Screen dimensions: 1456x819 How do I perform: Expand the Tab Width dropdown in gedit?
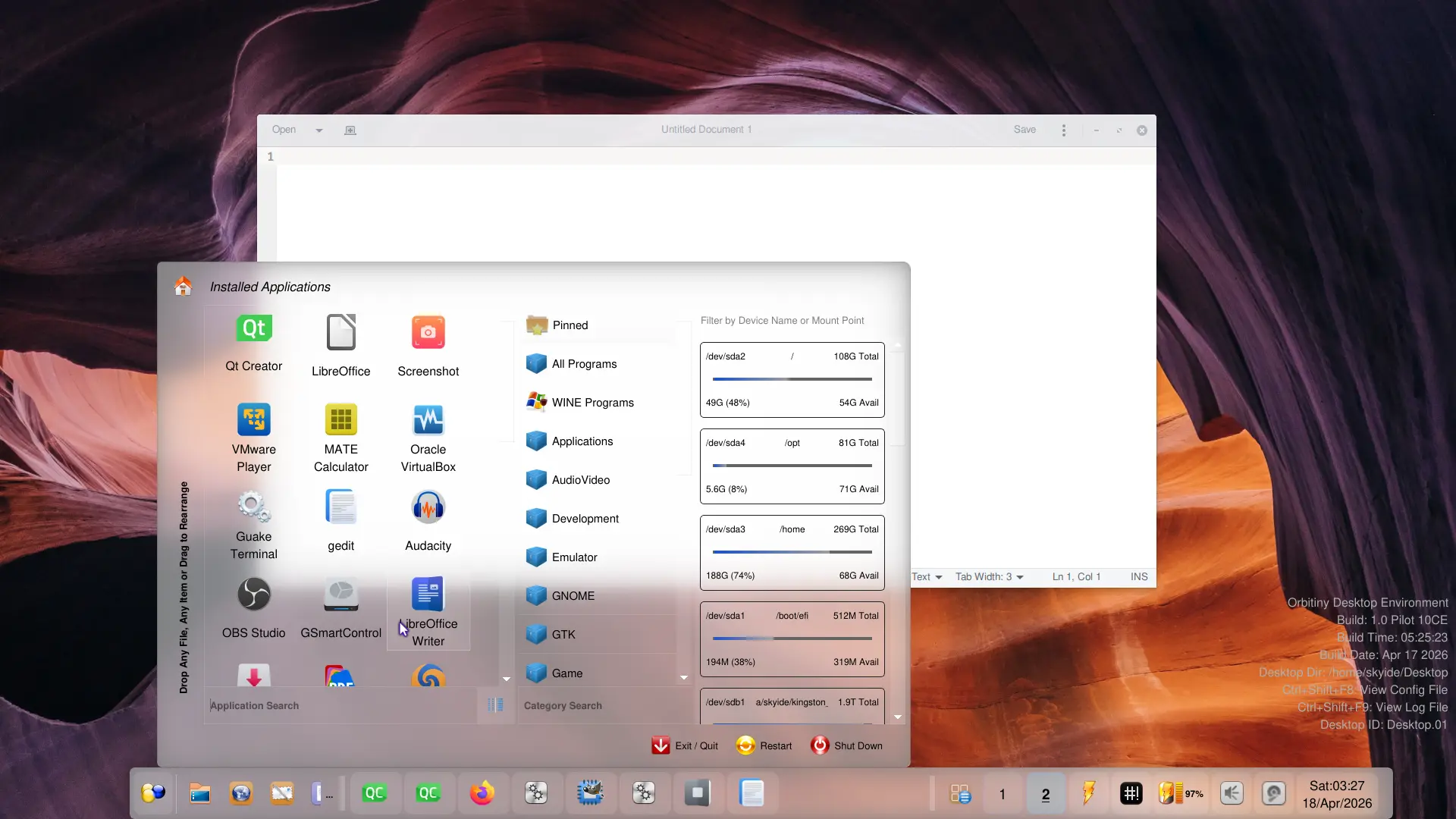(x=989, y=577)
